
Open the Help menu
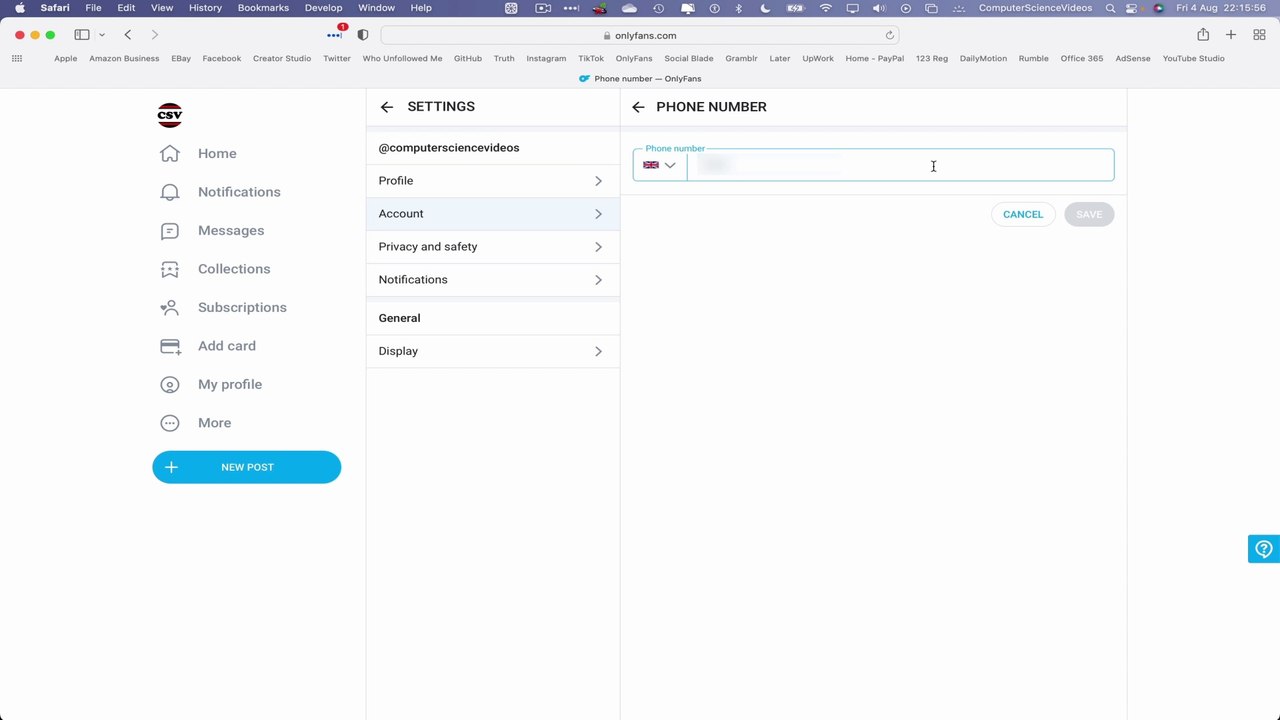[x=421, y=8]
